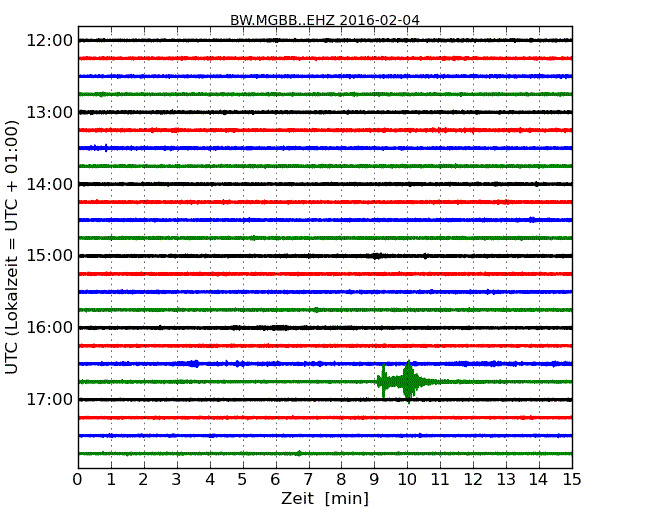Click the UTC Lokalzeit y-axis label
The image size is (650, 520).
[12, 247]
